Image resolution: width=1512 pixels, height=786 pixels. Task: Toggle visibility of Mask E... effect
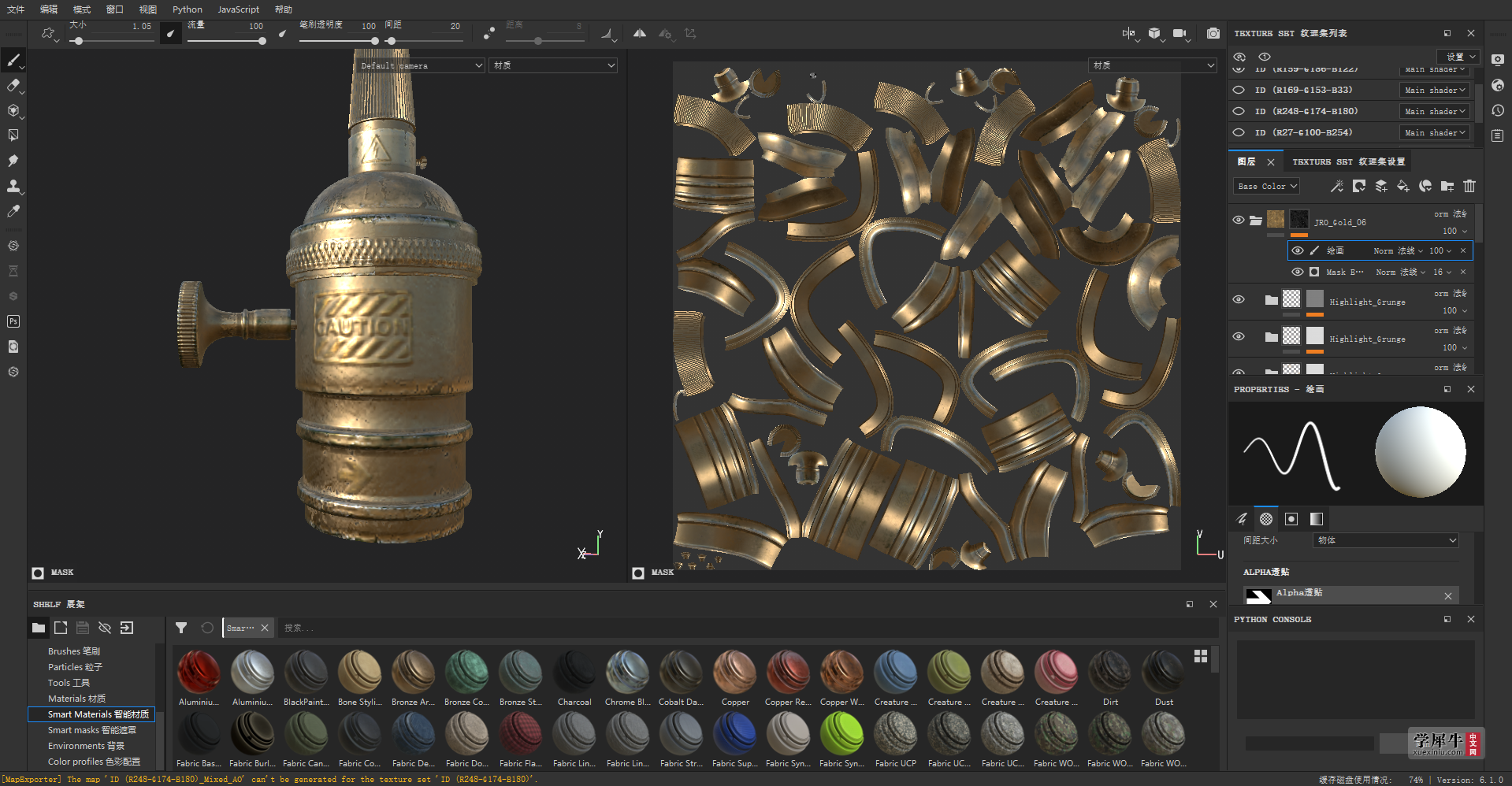click(x=1297, y=272)
